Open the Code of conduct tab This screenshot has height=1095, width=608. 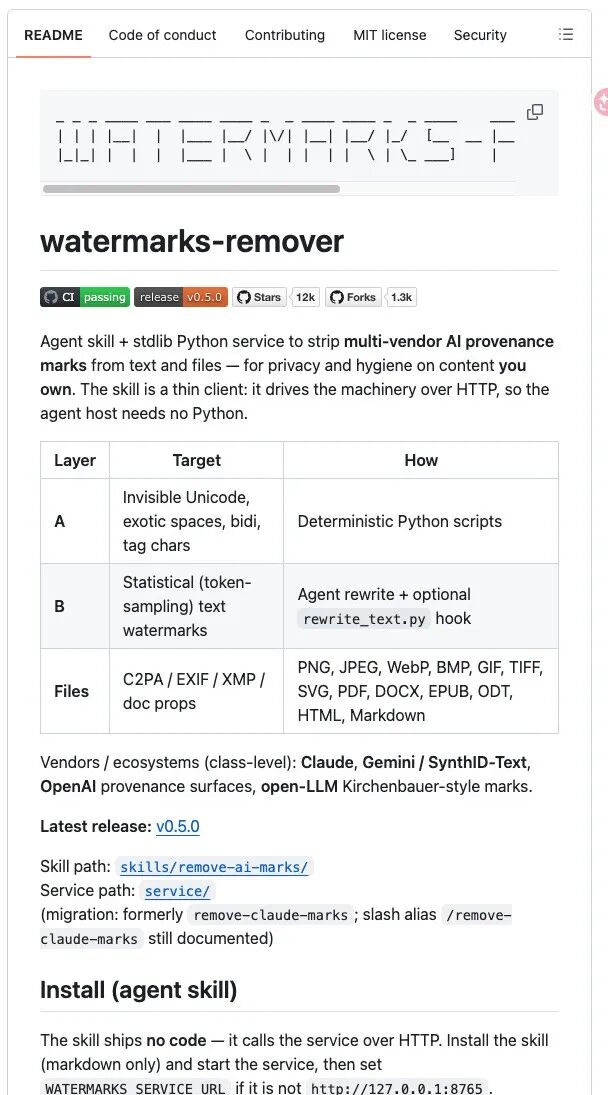(x=163, y=35)
